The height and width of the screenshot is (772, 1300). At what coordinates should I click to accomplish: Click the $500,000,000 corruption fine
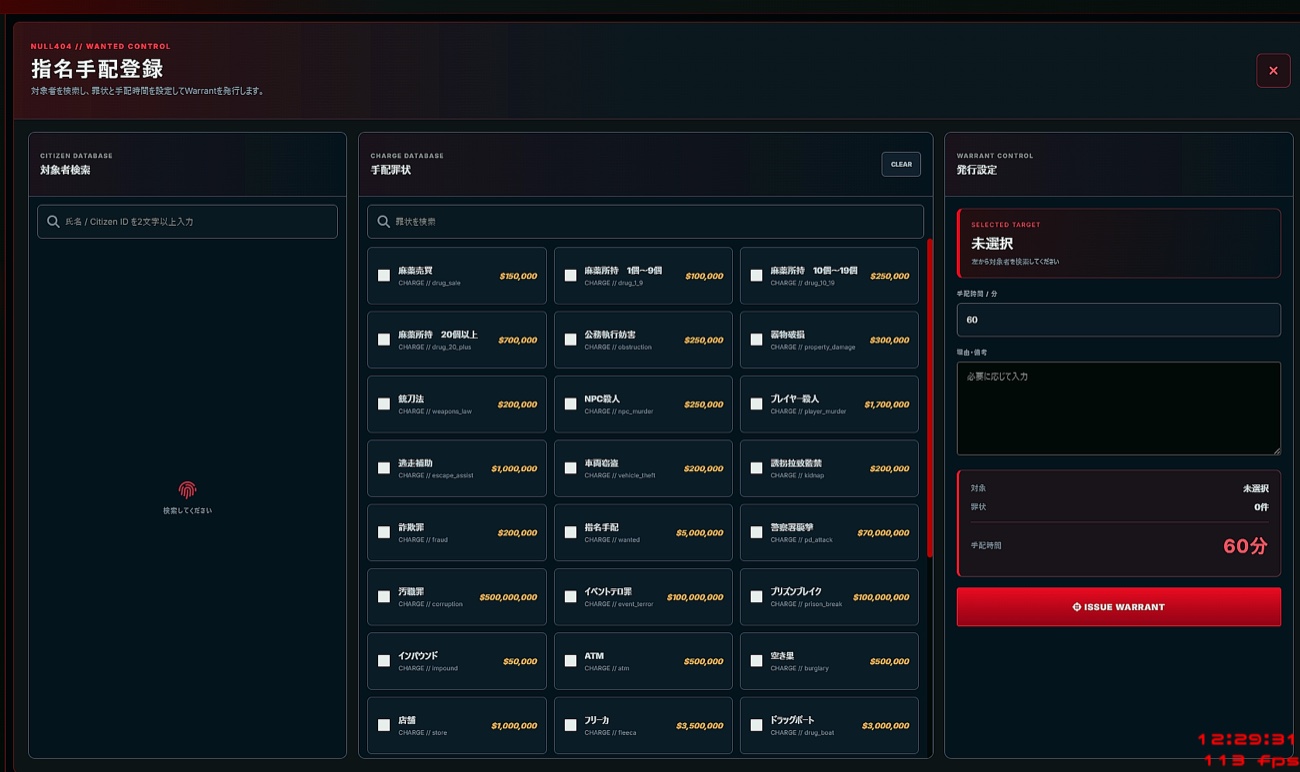508,597
